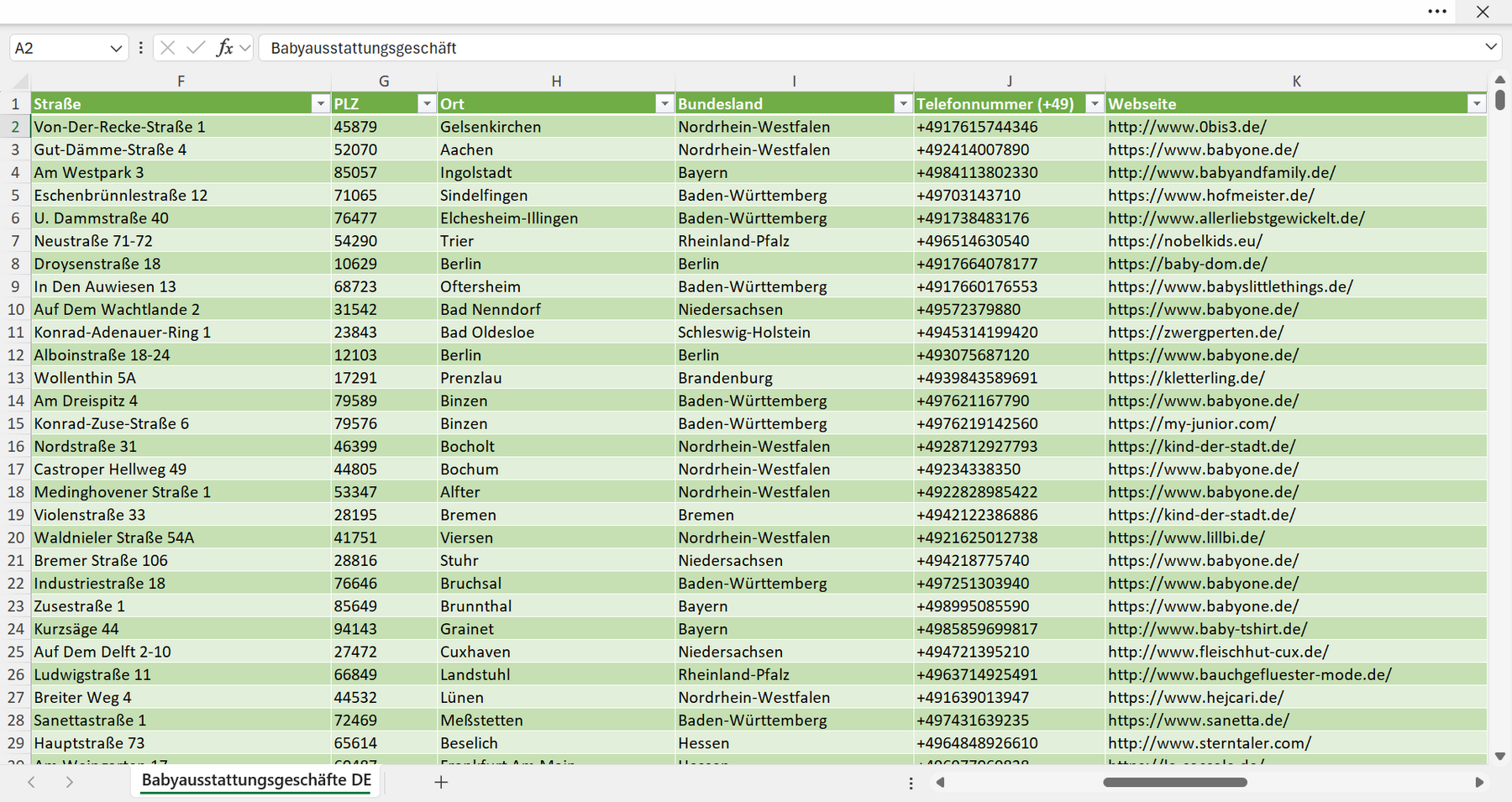
Task: Select column J header
Action: pos(1009,81)
